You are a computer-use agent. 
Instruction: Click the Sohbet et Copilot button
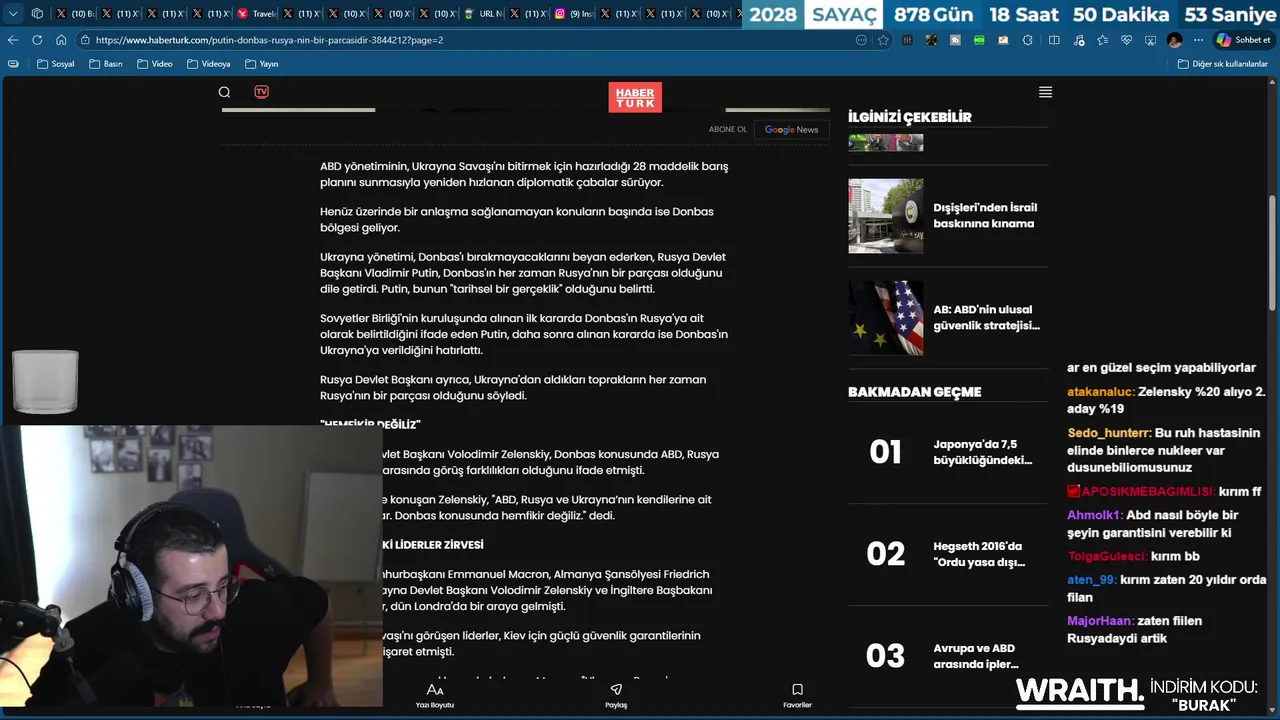(1243, 40)
